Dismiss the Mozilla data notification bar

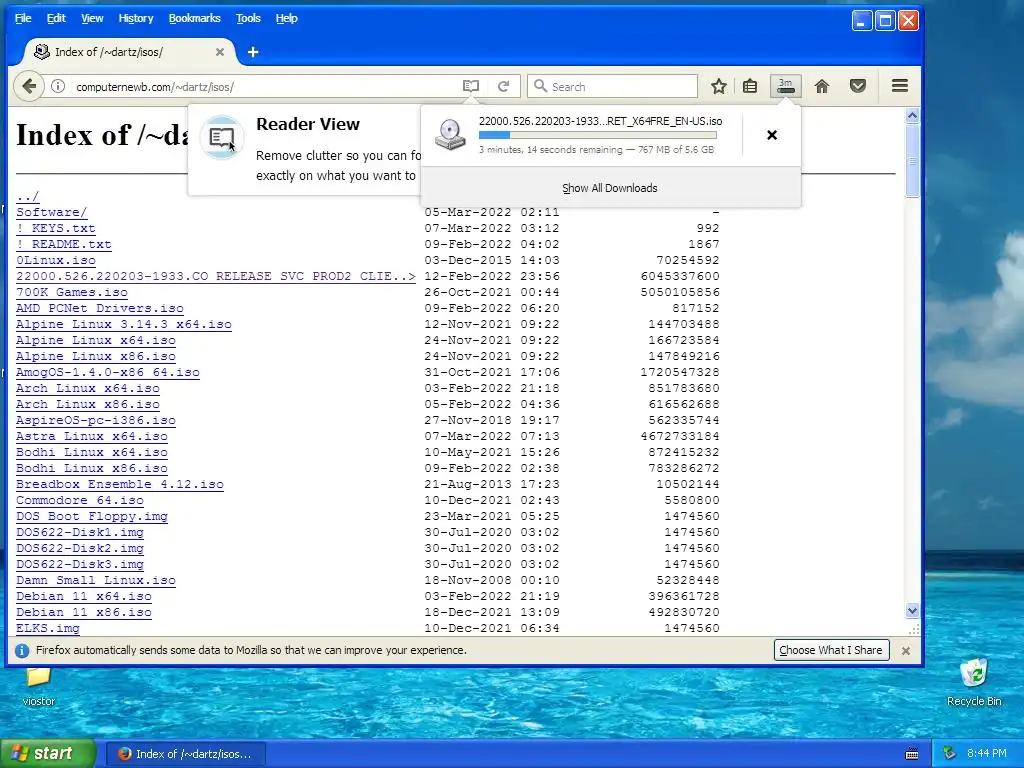click(906, 650)
